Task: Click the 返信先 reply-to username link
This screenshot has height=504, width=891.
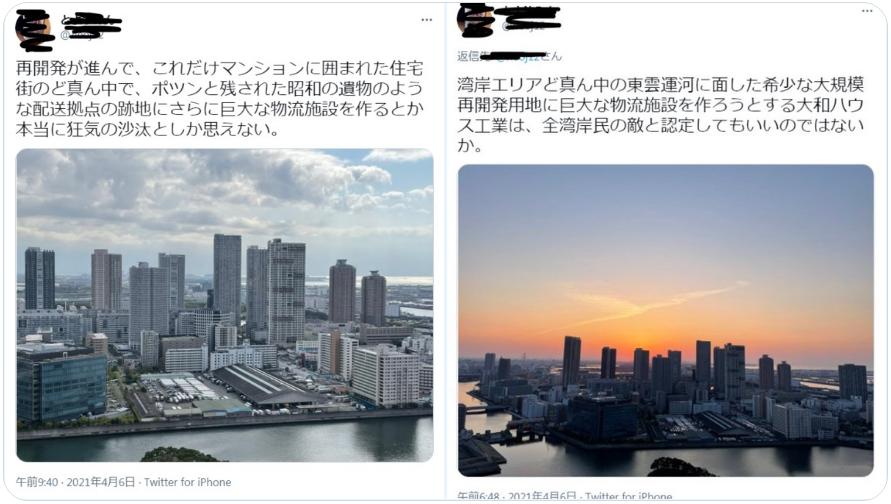Action: pyautogui.click(x=520, y=56)
